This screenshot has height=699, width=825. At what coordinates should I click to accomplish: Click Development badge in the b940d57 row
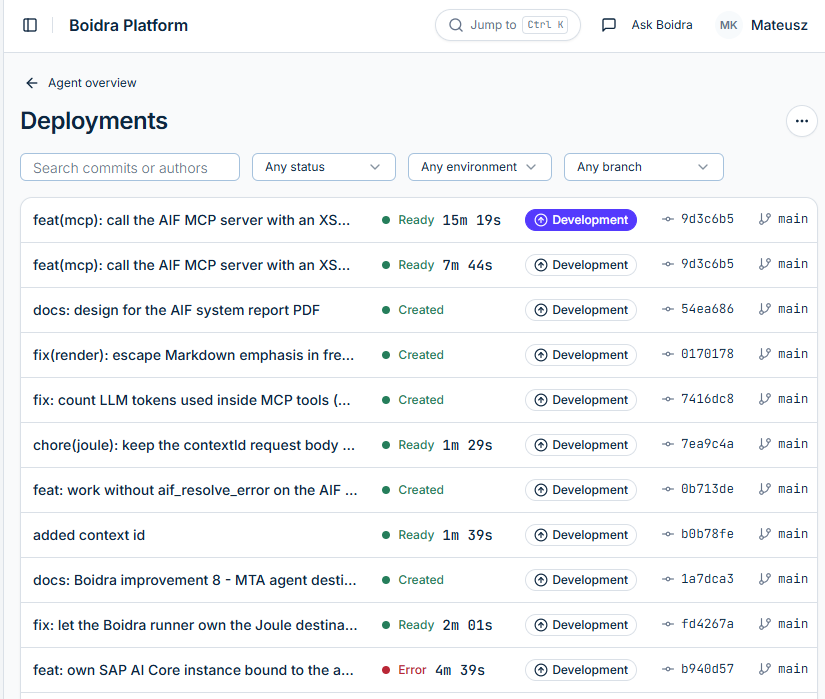click(581, 670)
